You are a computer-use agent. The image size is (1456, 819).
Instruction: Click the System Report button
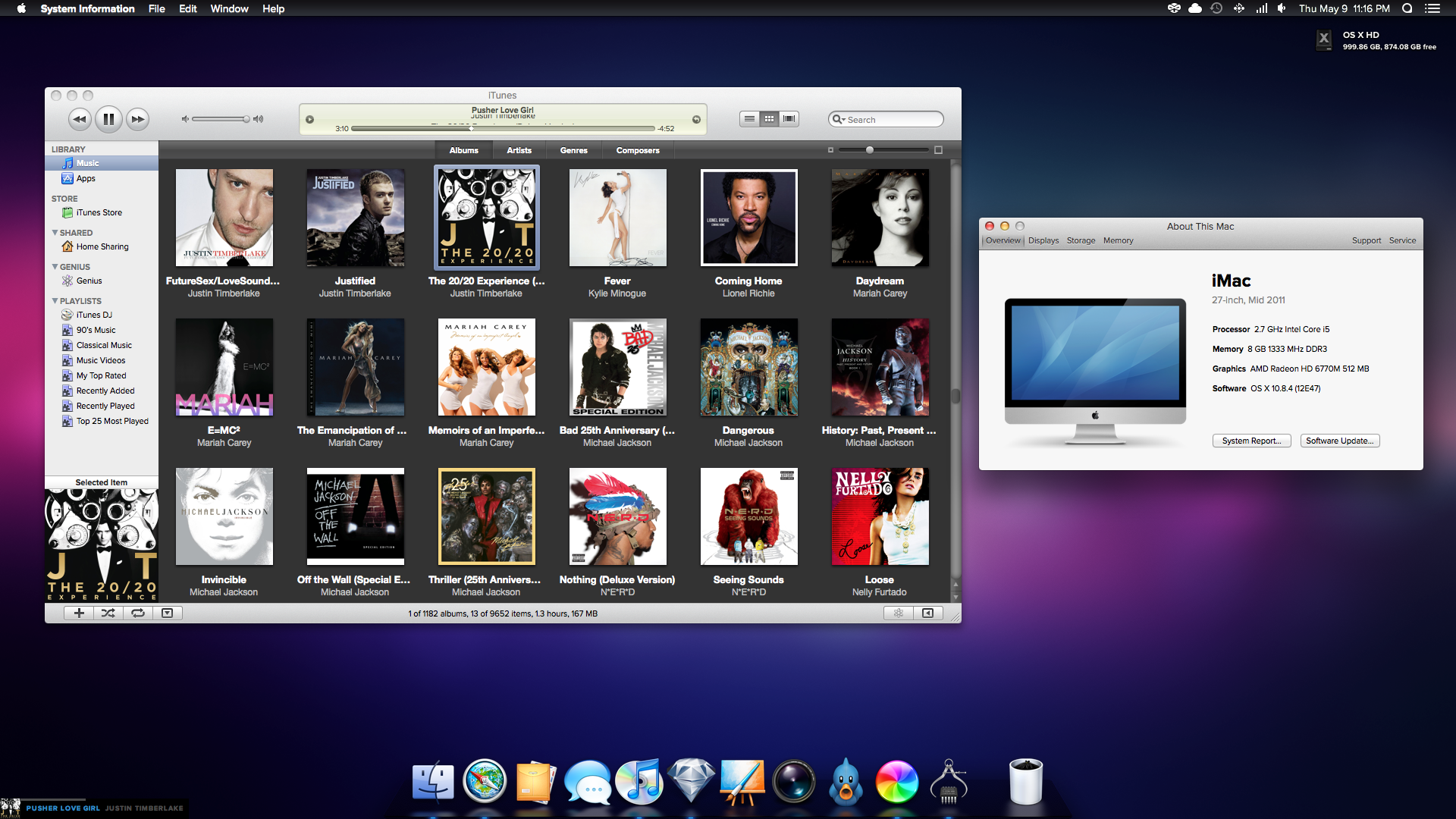pyautogui.click(x=1251, y=441)
